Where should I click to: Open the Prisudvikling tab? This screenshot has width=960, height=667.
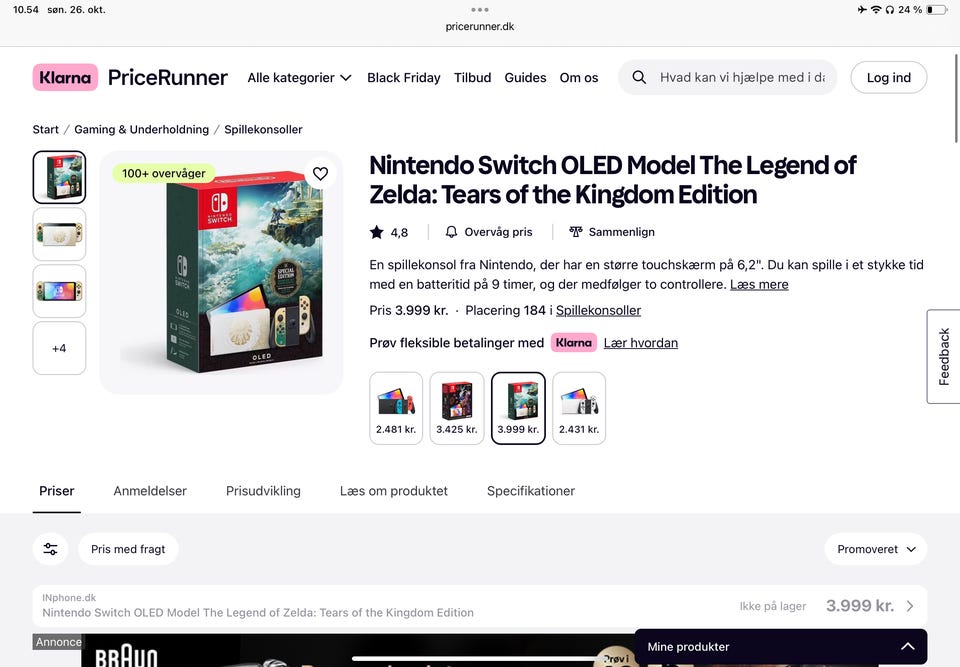pyautogui.click(x=263, y=491)
